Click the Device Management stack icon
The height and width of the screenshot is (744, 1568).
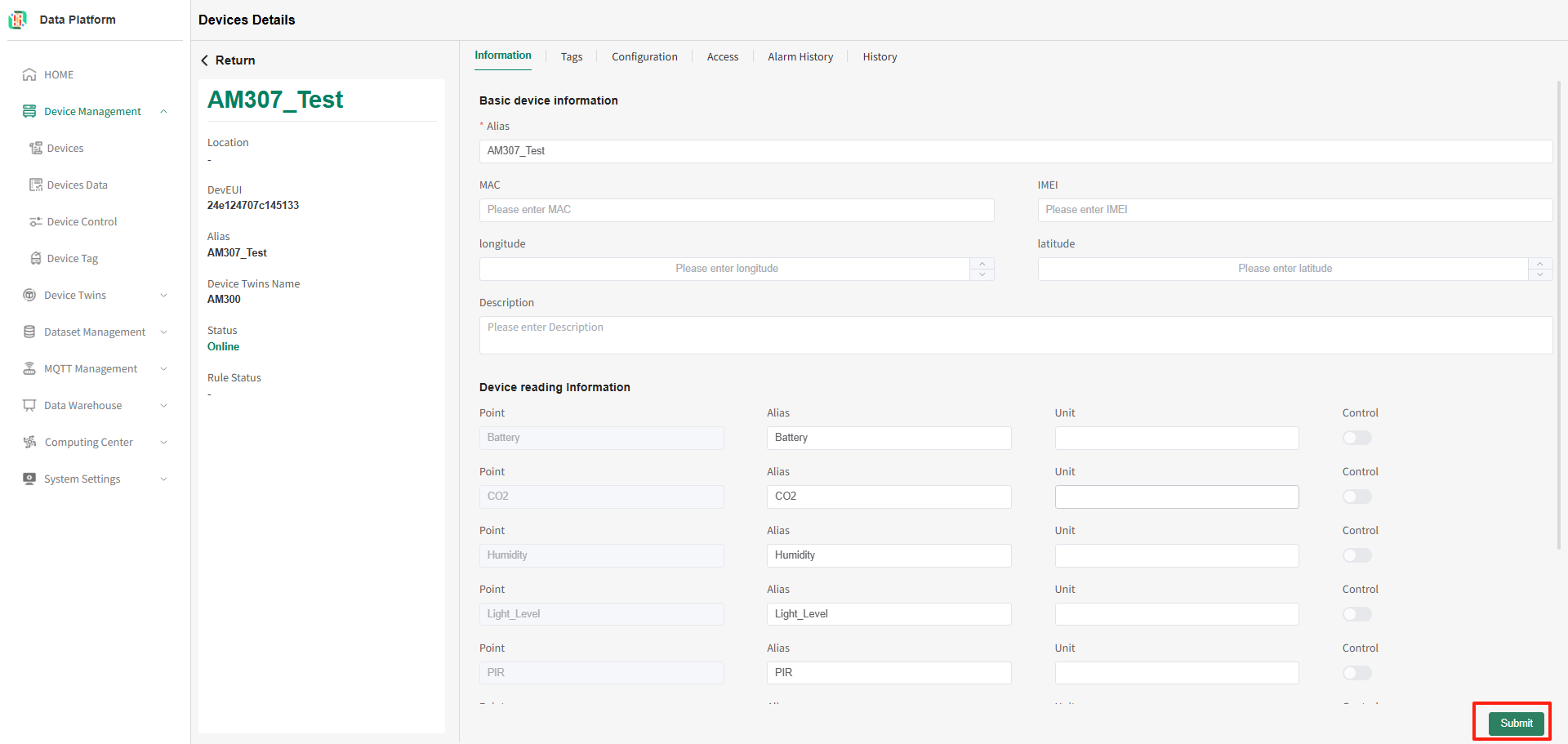click(29, 111)
